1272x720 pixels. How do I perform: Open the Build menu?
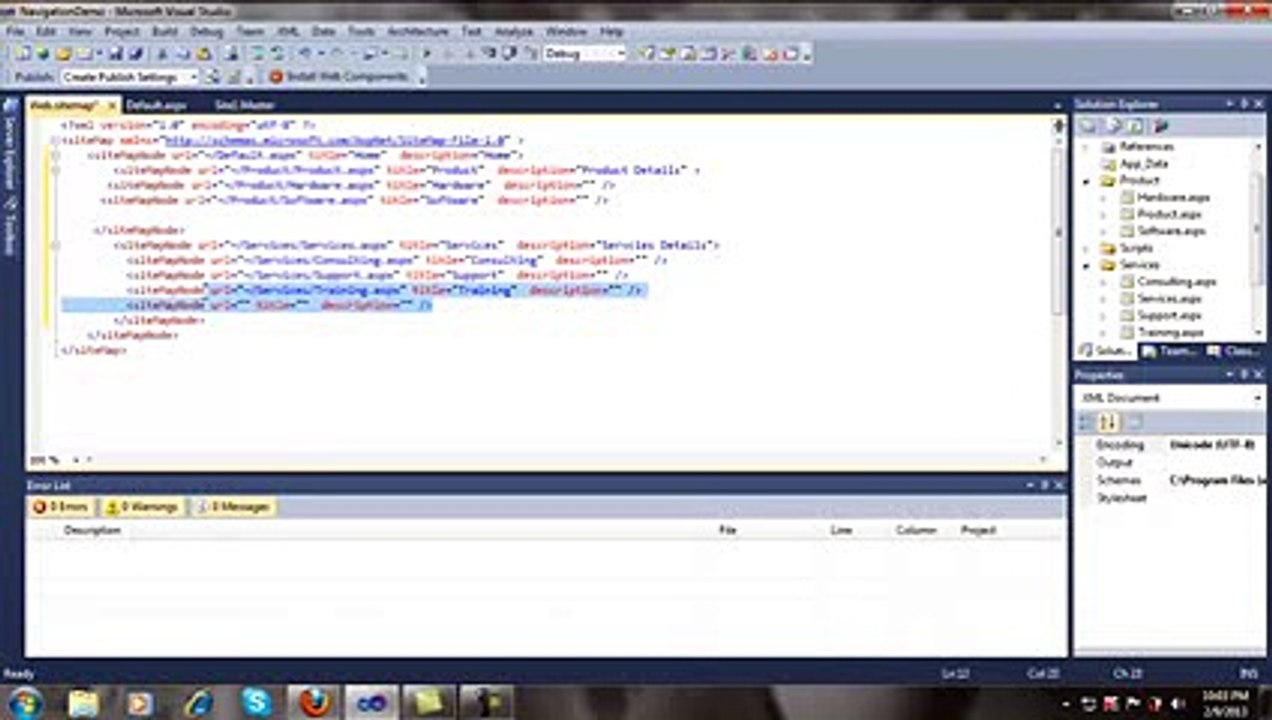tap(165, 32)
